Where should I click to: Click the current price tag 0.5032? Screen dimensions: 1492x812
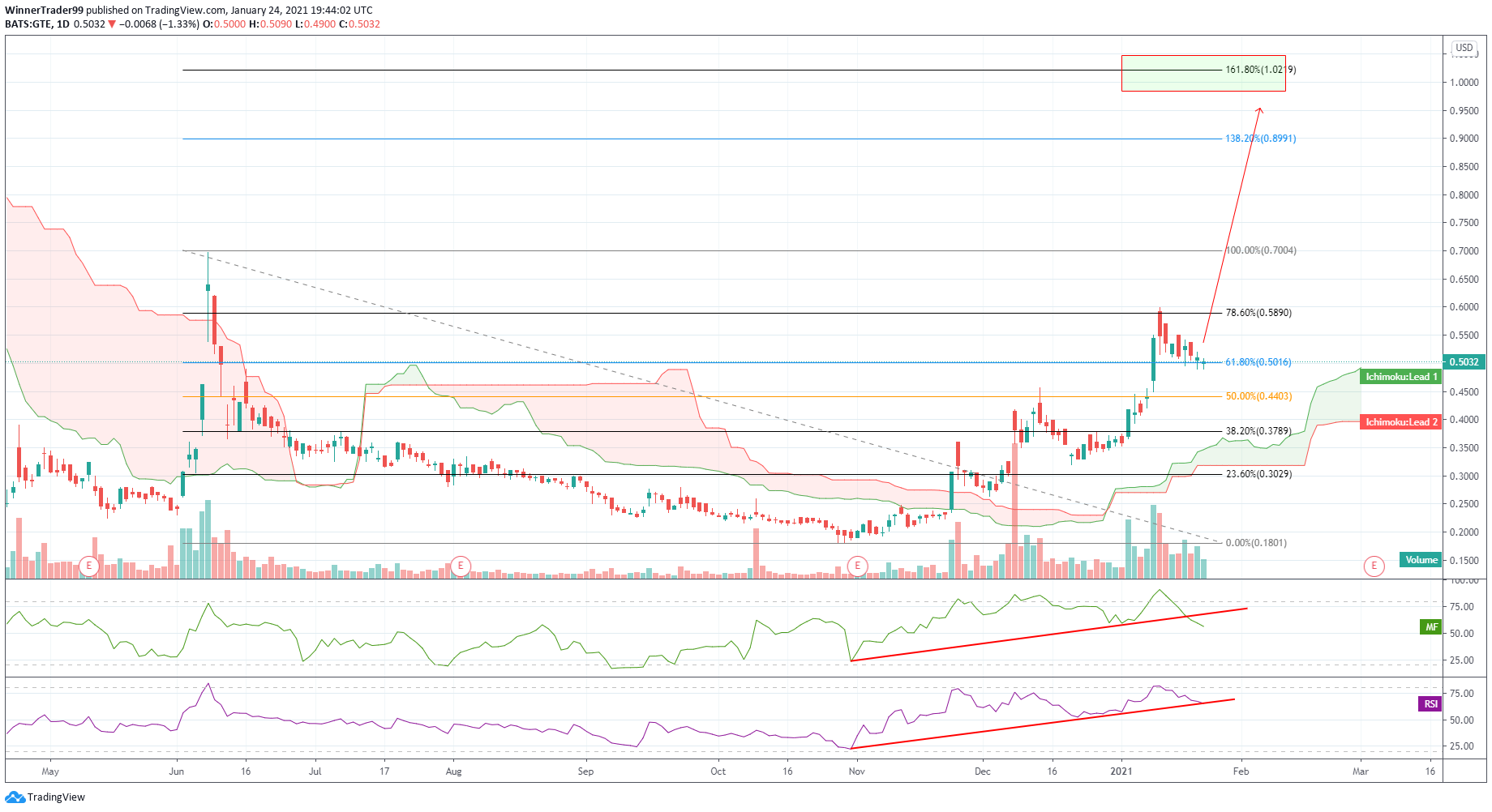click(1464, 362)
